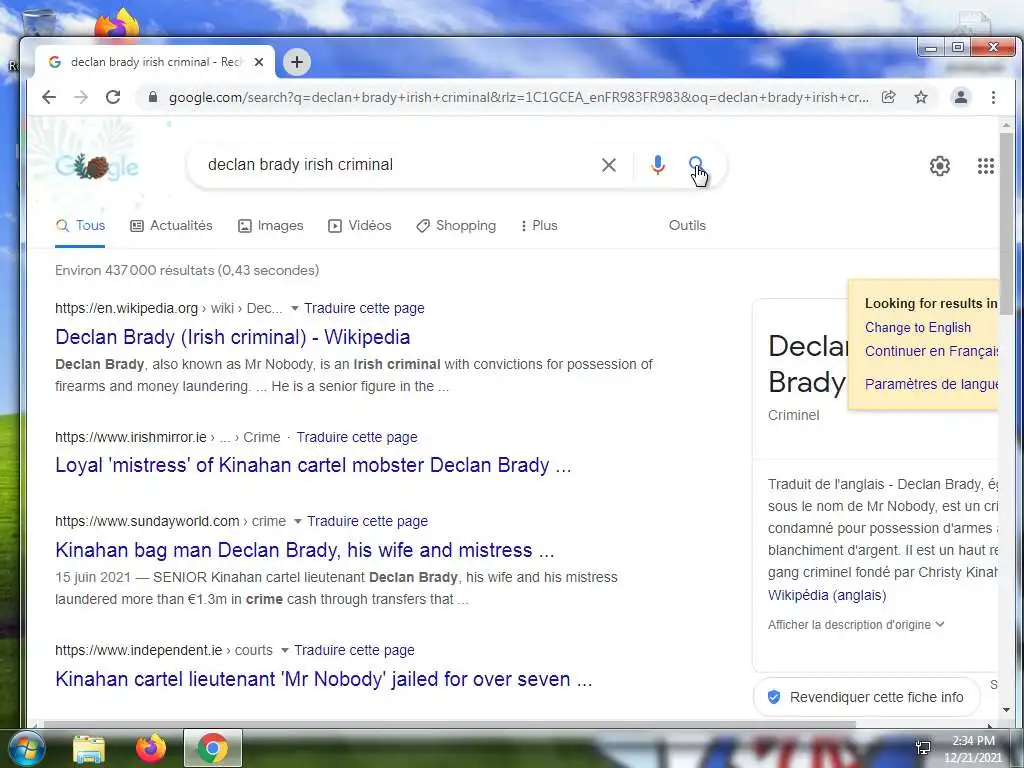This screenshot has height=768, width=1024.
Task: Expand dropdown arrow beside sundayworld.com URL
Action: coord(298,521)
